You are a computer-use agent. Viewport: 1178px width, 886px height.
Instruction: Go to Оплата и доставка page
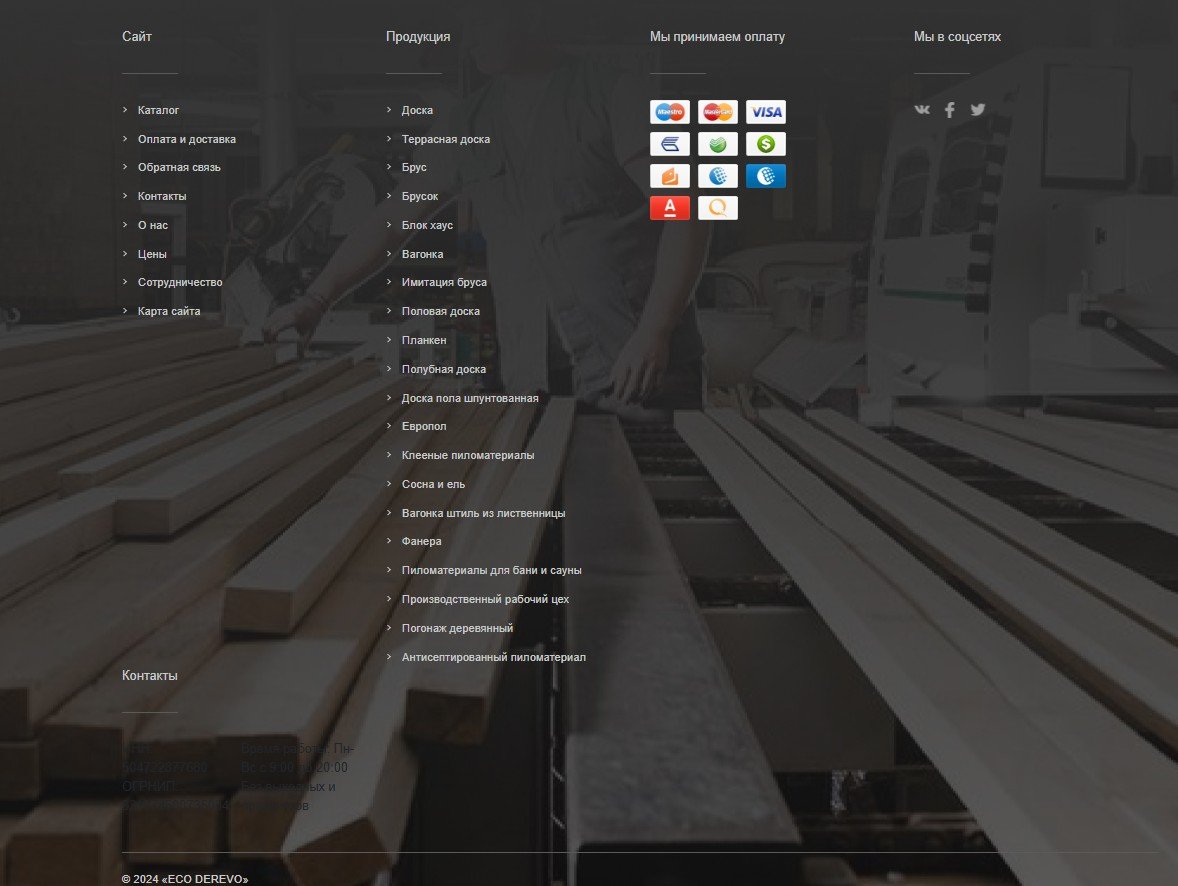click(186, 139)
